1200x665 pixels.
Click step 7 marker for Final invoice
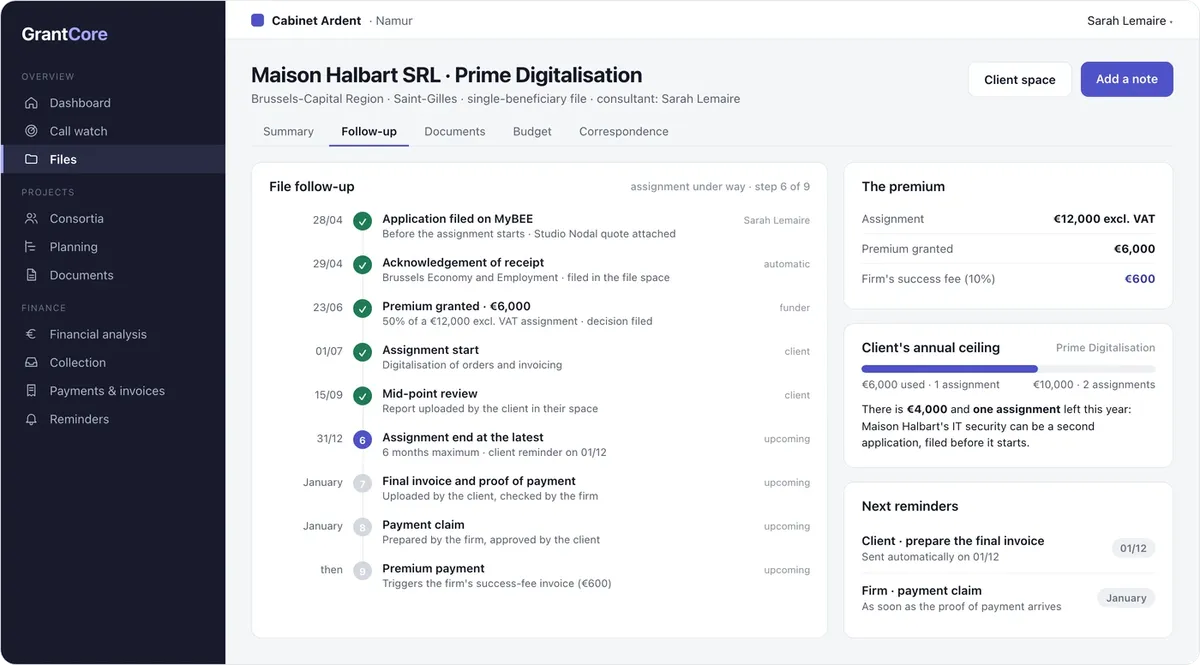363,483
